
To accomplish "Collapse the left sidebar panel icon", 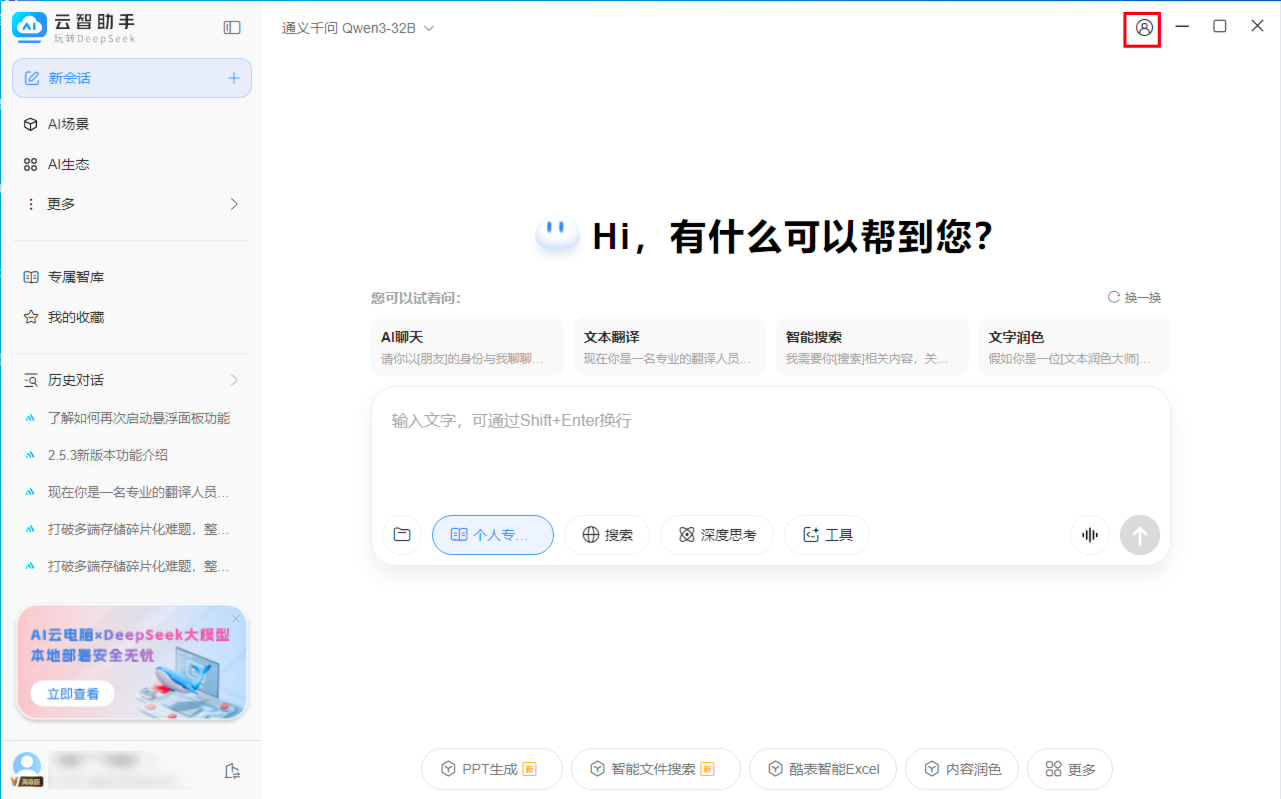I will pos(232,28).
